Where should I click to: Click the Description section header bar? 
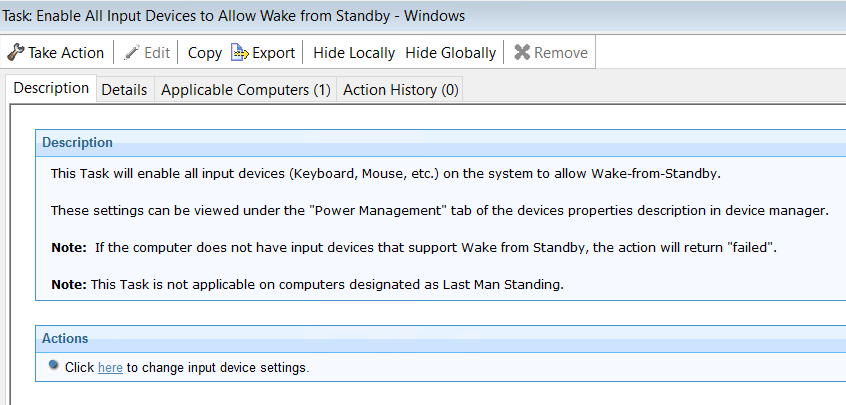440,143
